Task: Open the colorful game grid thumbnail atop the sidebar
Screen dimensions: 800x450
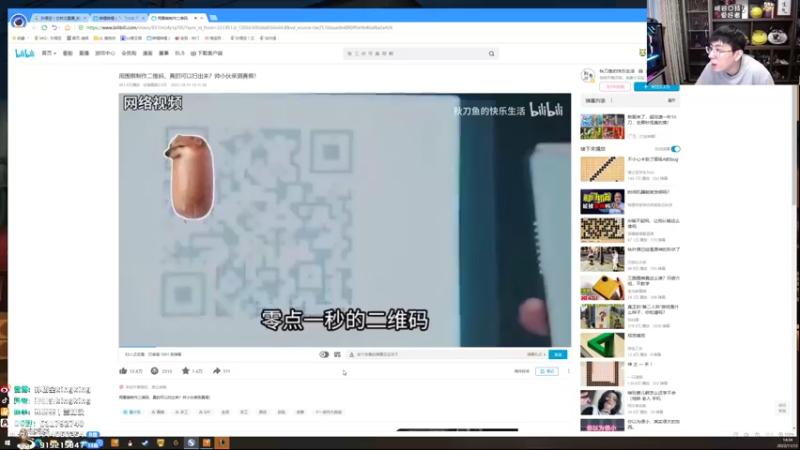Action: point(602,127)
